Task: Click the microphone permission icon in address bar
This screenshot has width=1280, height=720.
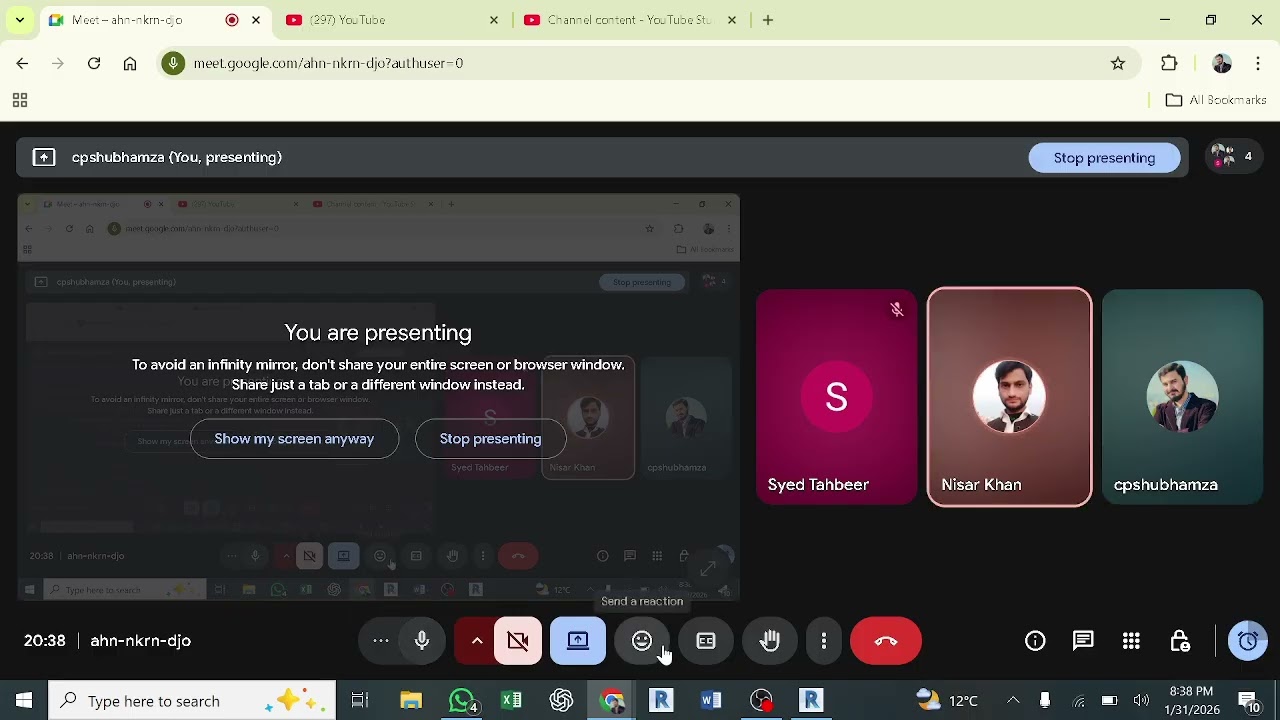Action: (x=174, y=63)
